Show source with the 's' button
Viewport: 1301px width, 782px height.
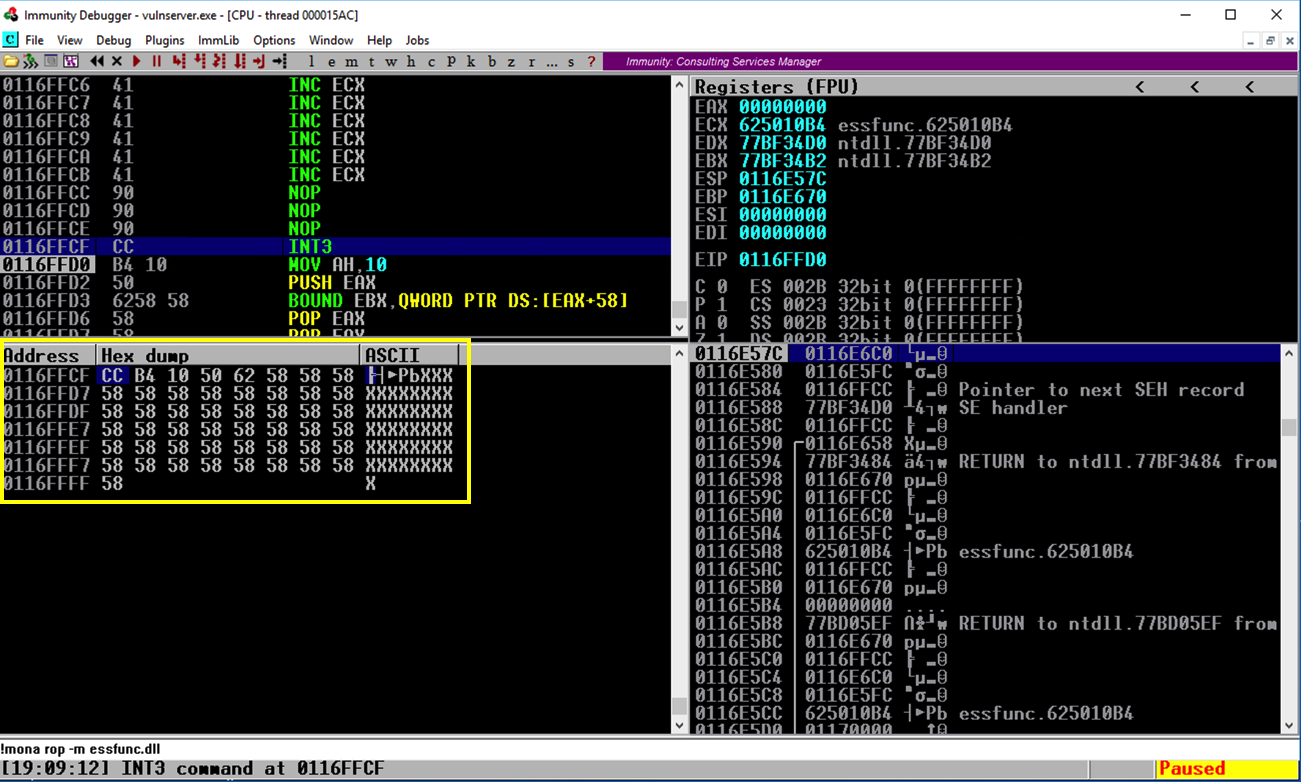pyautogui.click(x=571, y=62)
